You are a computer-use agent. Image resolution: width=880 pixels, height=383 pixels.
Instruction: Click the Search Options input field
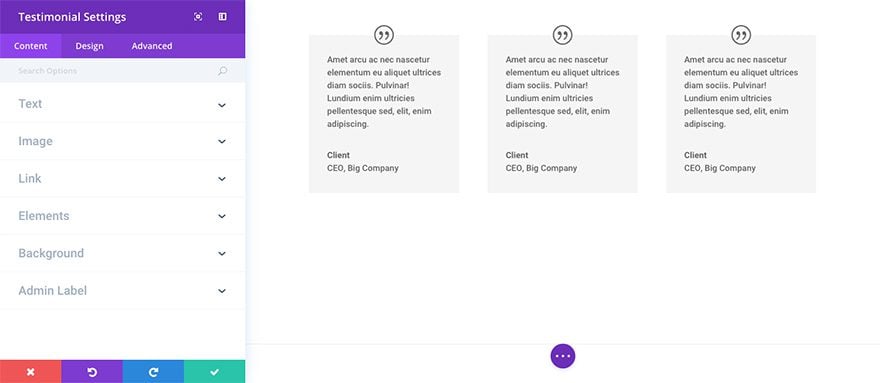click(122, 71)
